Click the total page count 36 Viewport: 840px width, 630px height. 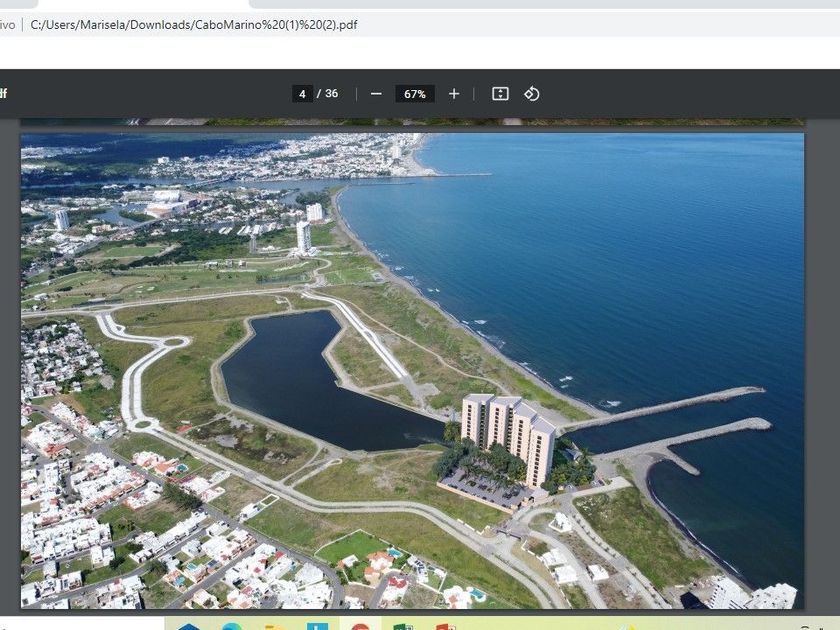point(331,94)
